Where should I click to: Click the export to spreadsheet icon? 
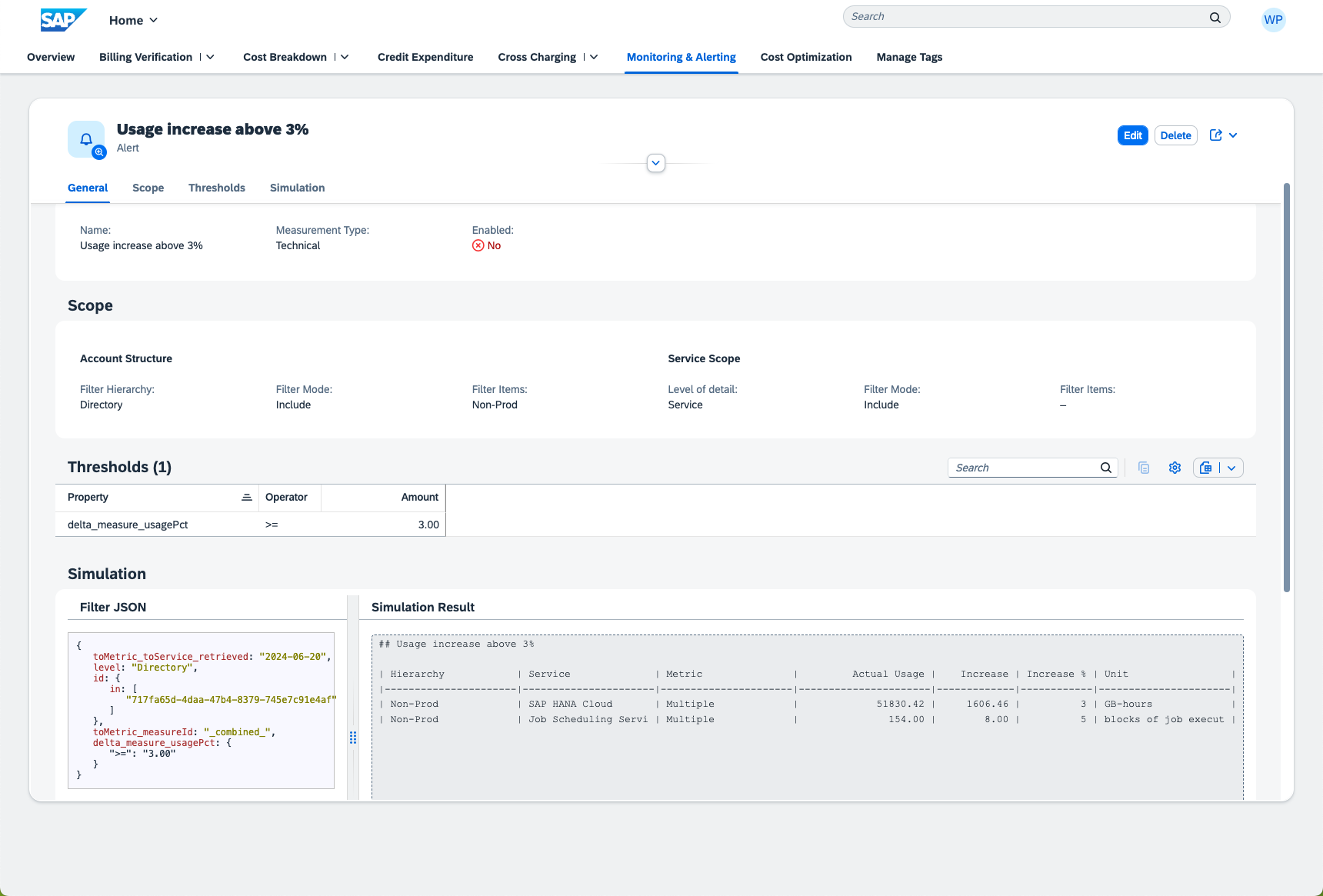click(x=1206, y=468)
